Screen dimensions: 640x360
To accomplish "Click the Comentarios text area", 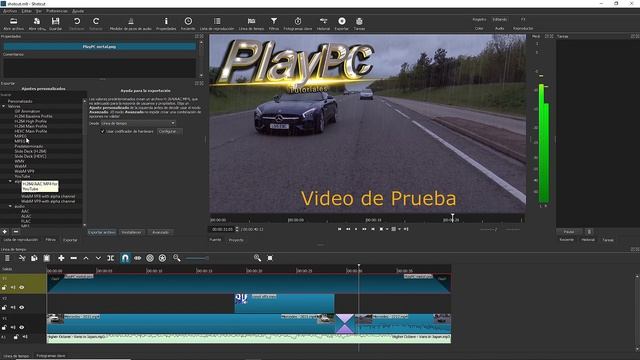I will [100, 67].
